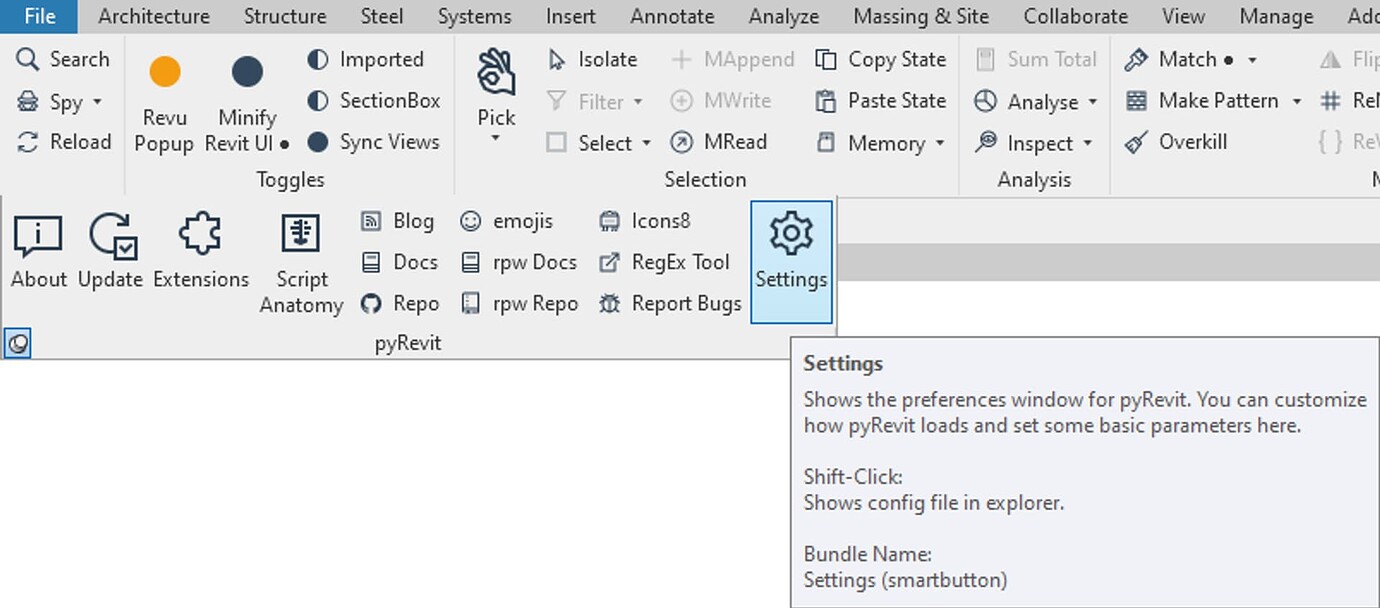Switch to the Steel tab
Viewport: 1380px width, 608px height.
(382, 16)
